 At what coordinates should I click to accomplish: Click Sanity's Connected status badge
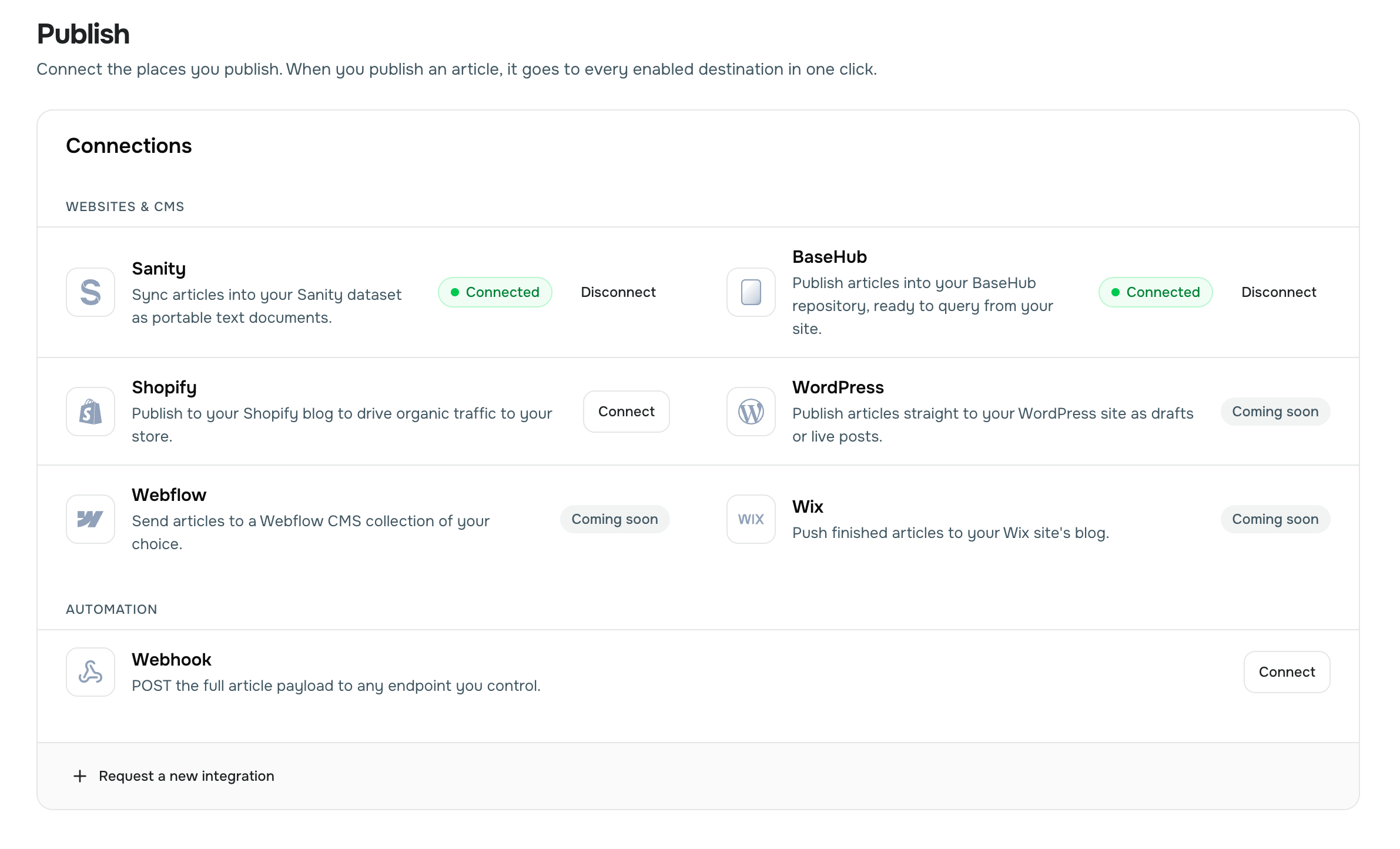pos(495,292)
